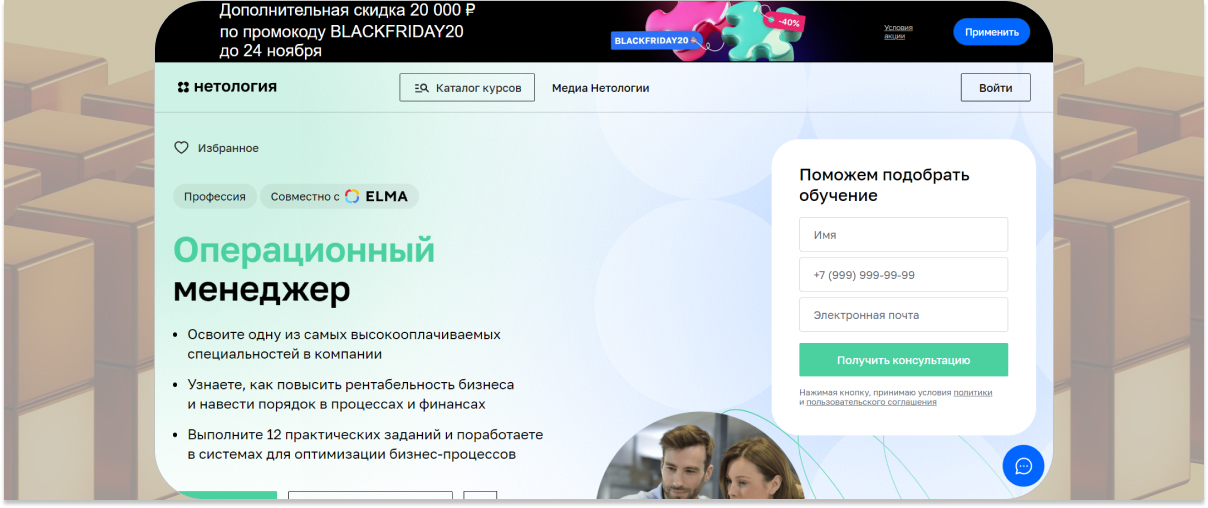
Task: Click the ELMA logo badge
Action: [x=377, y=196]
